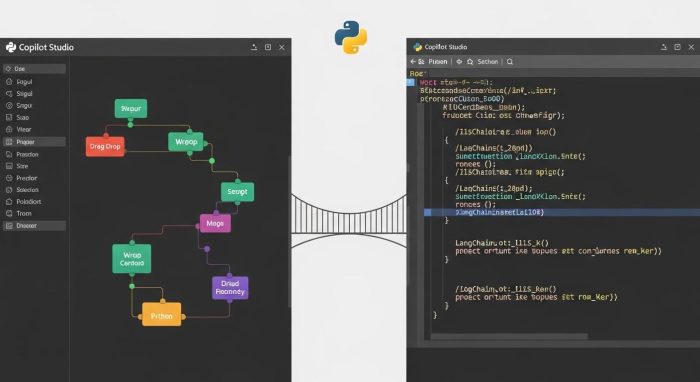Select the highlighted Proper sidebar item
The width and height of the screenshot is (700, 382).
pyautogui.click(x=34, y=142)
